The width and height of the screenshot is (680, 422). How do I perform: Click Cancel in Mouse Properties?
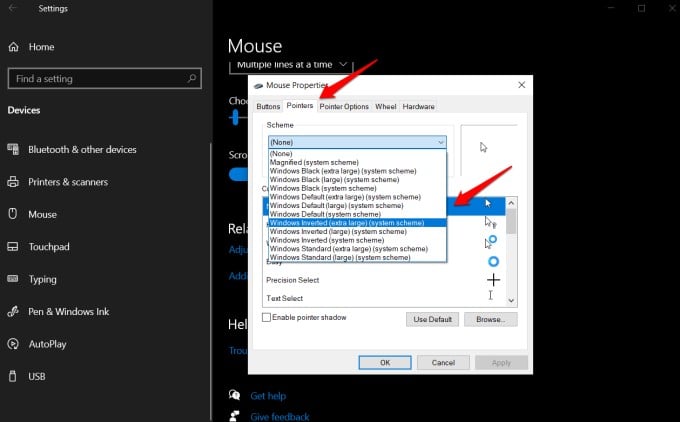pyautogui.click(x=443, y=363)
